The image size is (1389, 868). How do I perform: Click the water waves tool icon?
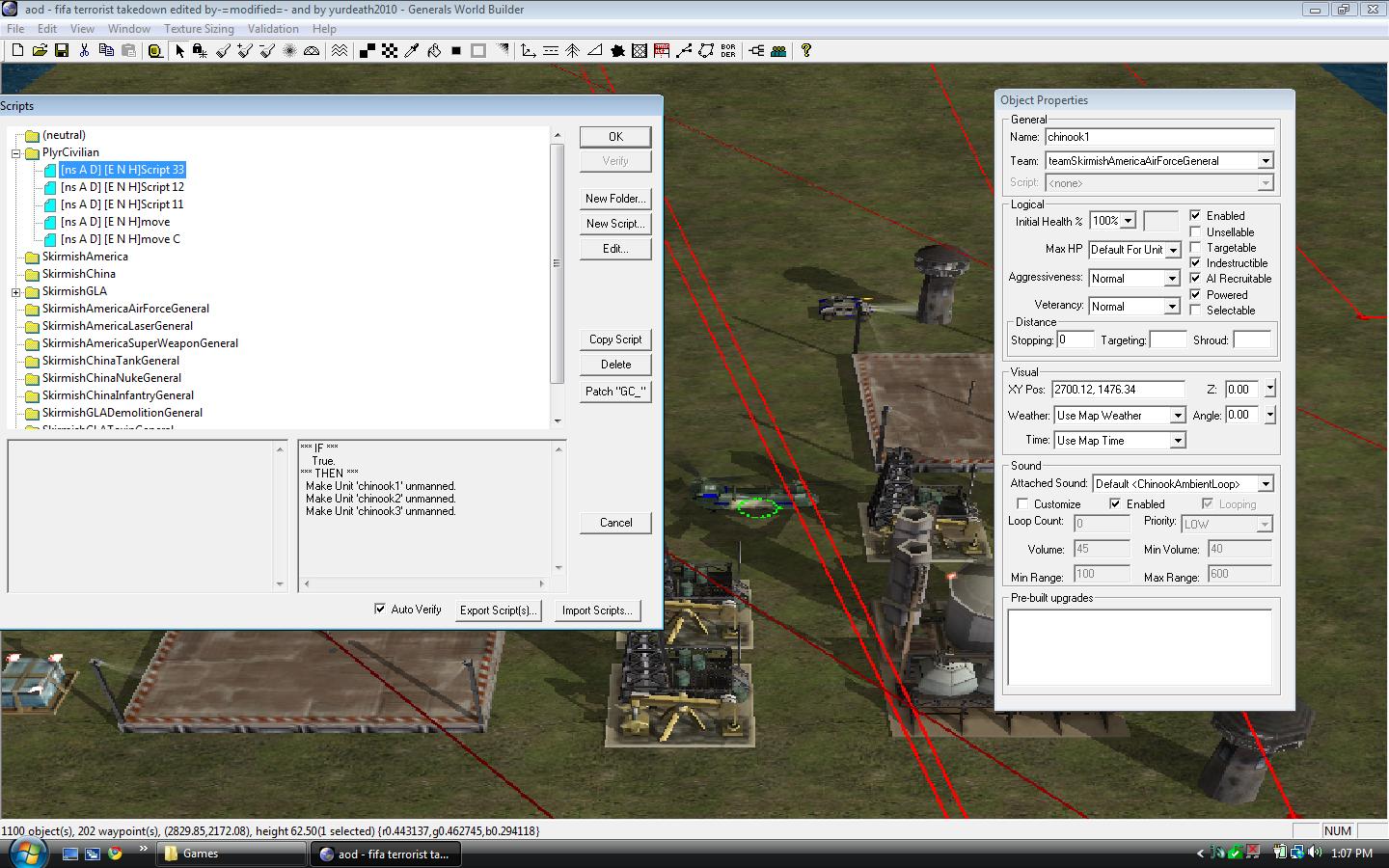click(340, 51)
